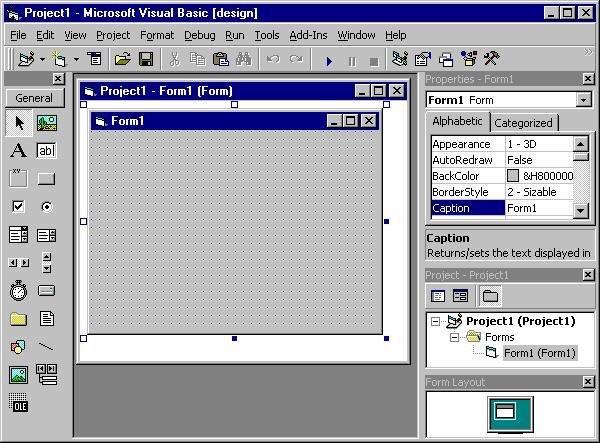Show more toolbar buttons chevron

coord(587,52)
